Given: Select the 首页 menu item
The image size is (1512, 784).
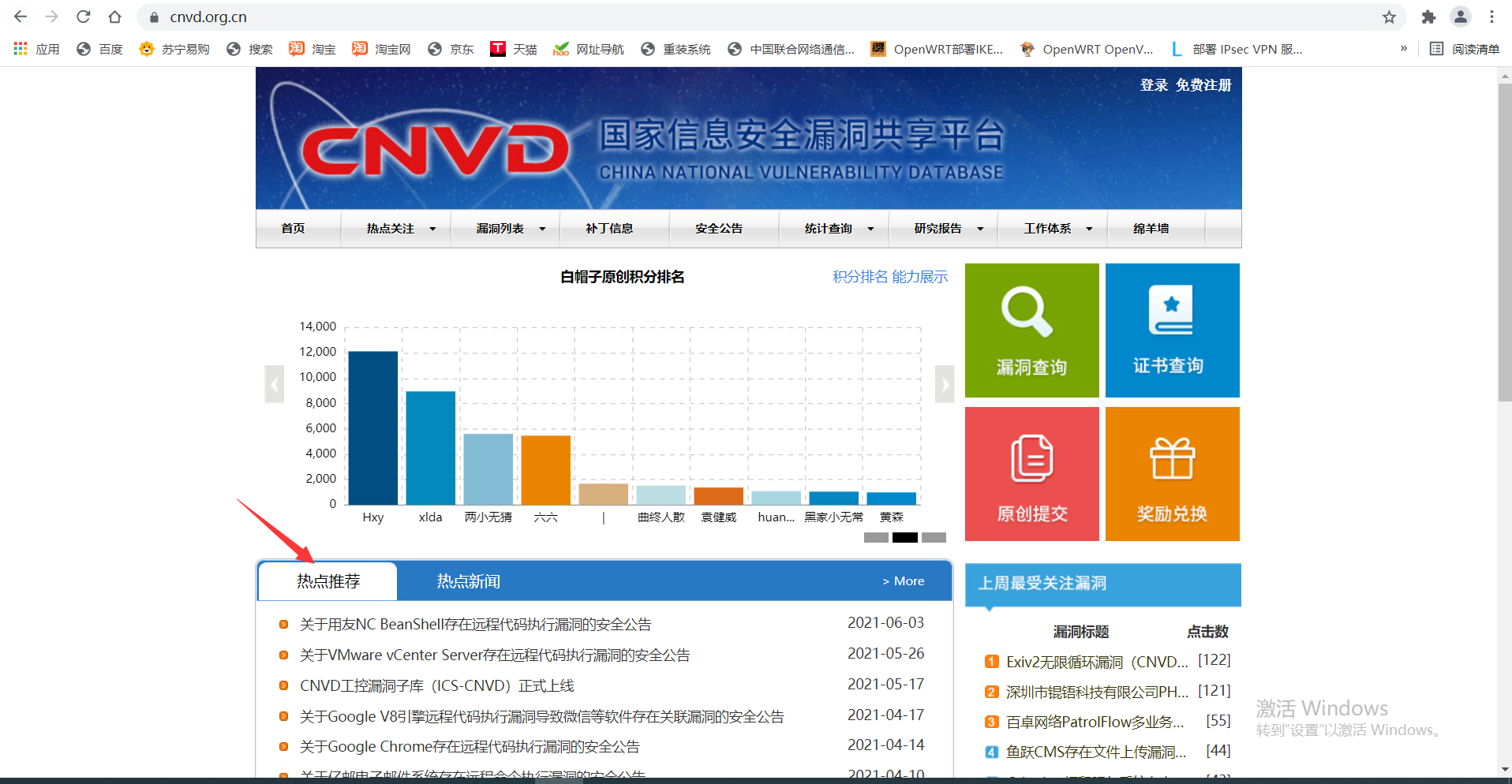Looking at the screenshot, I should coord(293,228).
